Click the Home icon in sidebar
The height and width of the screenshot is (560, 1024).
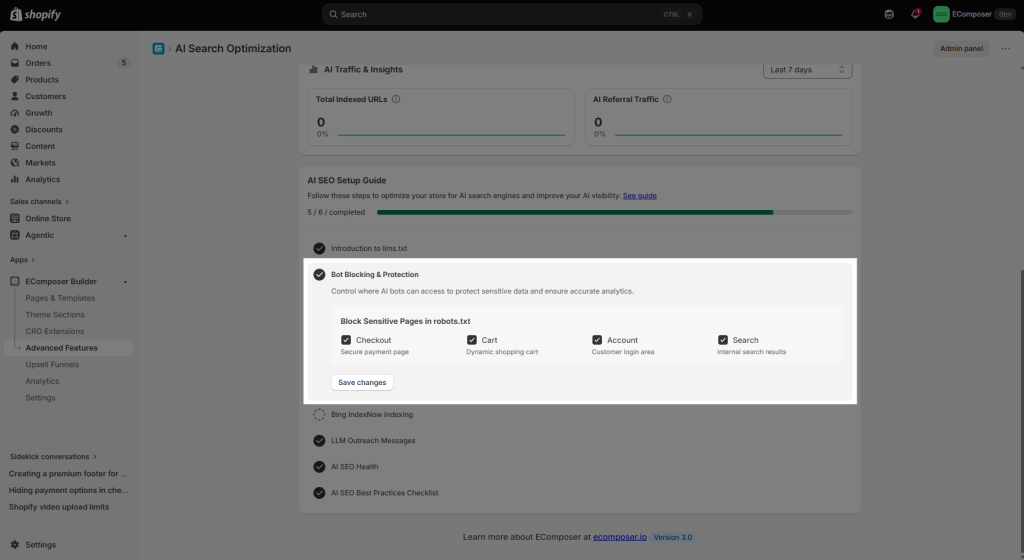(15, 46)
